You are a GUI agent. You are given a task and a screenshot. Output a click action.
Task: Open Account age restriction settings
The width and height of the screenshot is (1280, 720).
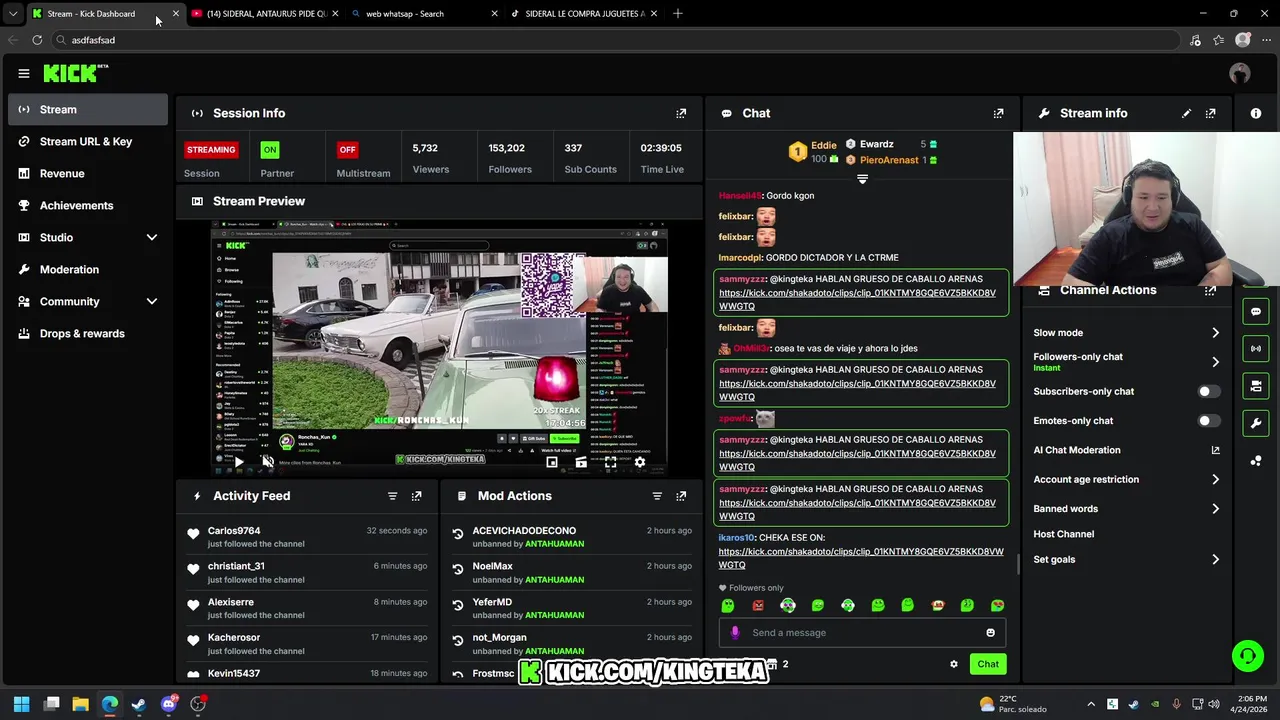coord(1126,480)
